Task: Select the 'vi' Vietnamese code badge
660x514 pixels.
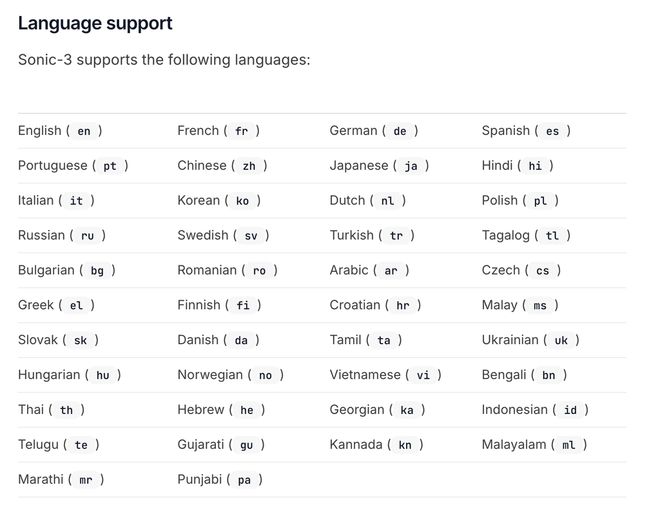Action: tap(423, 375)
